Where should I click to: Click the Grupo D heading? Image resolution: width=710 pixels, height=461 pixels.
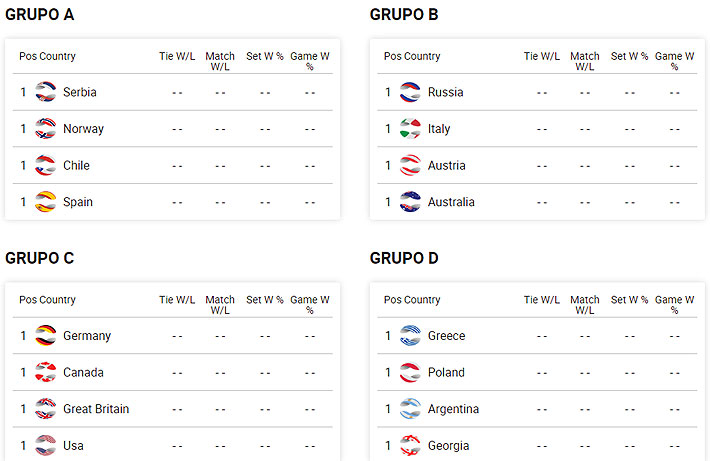[404, 259]
